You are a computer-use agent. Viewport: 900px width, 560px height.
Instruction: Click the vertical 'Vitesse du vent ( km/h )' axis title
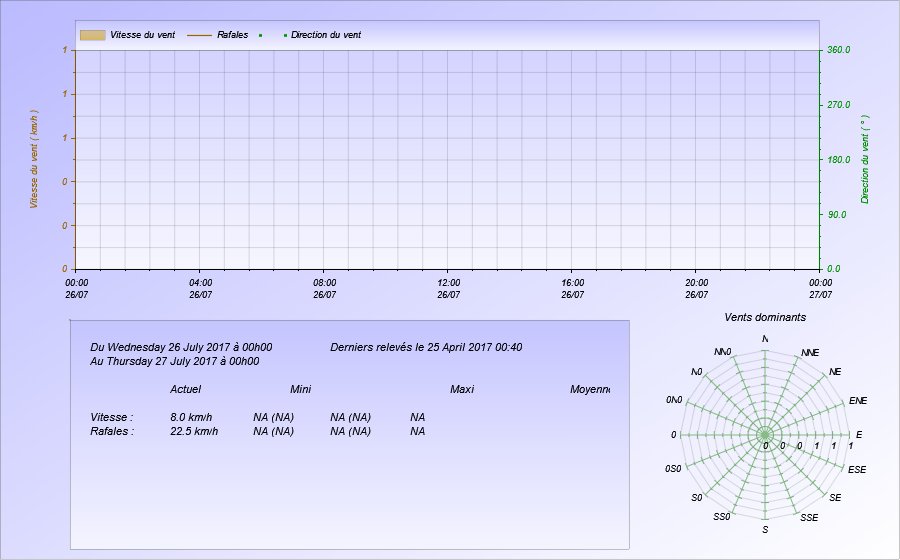34,159
